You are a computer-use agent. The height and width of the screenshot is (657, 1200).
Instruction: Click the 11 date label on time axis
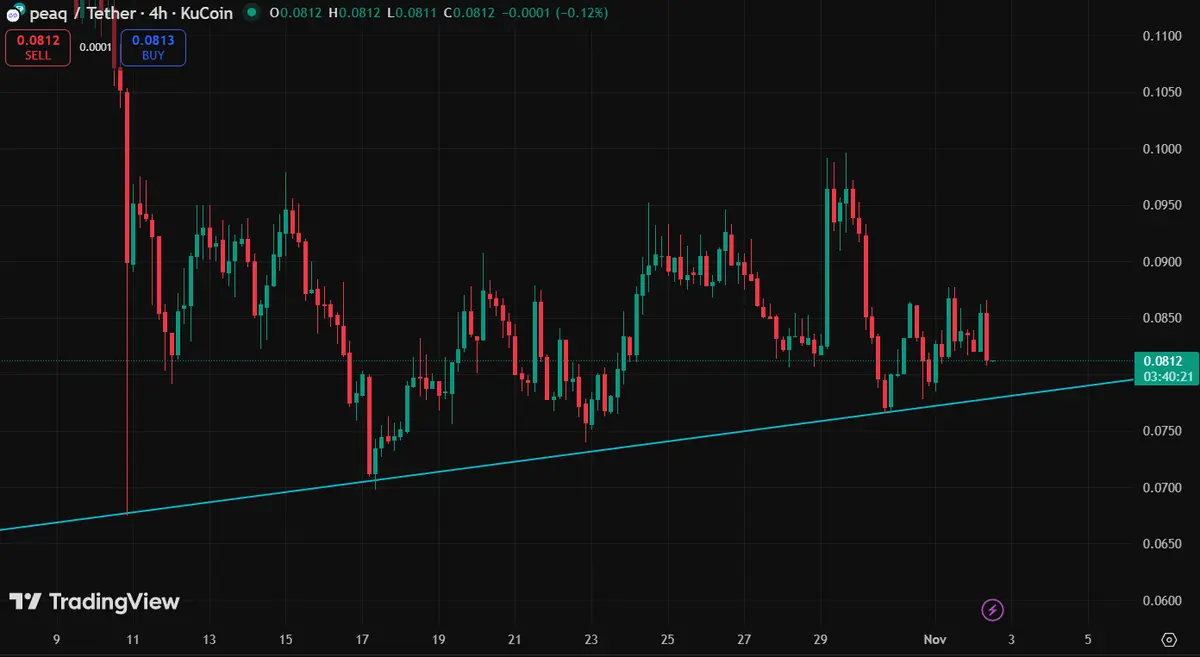point(132,639)
